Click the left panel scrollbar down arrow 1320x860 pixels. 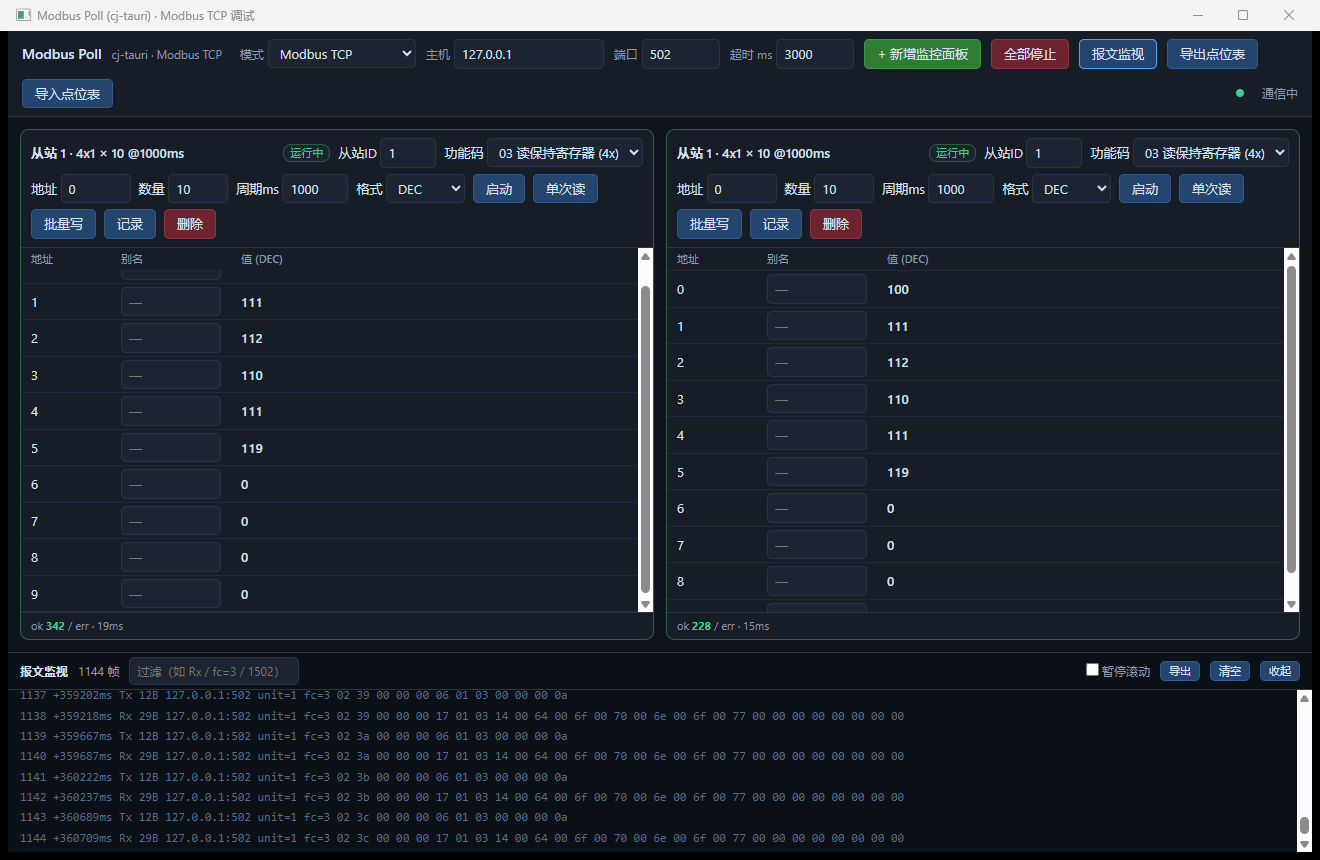tap(645, 604)
